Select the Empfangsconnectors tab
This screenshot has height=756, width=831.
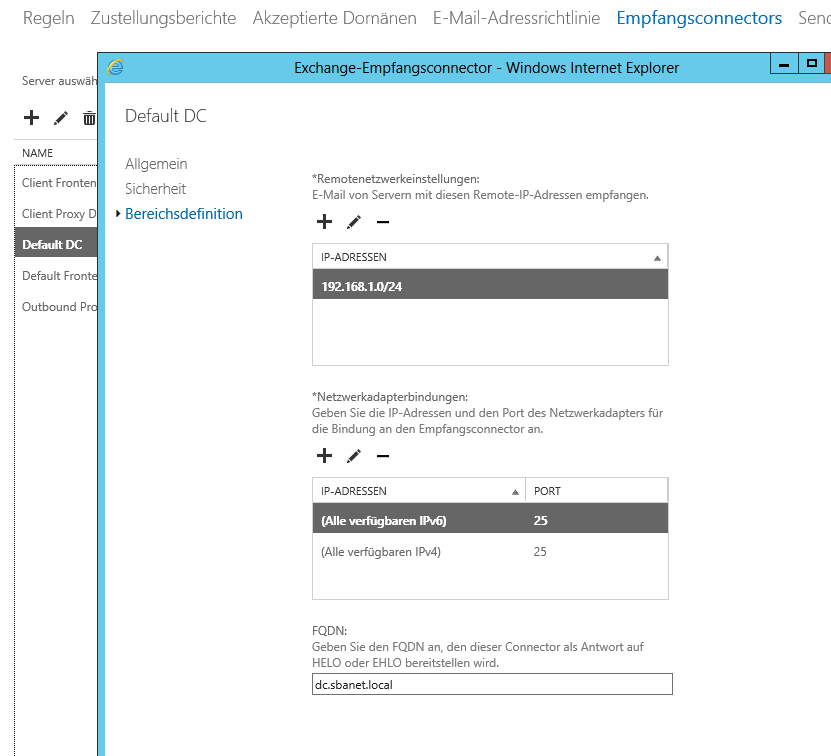[x=699, y=18]
